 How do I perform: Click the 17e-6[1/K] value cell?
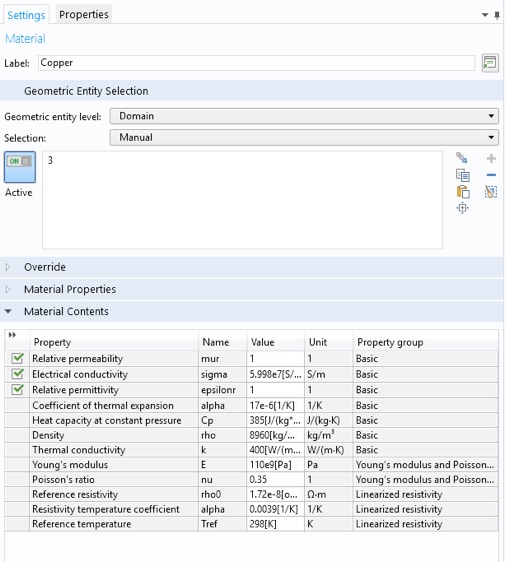(275, 405)
